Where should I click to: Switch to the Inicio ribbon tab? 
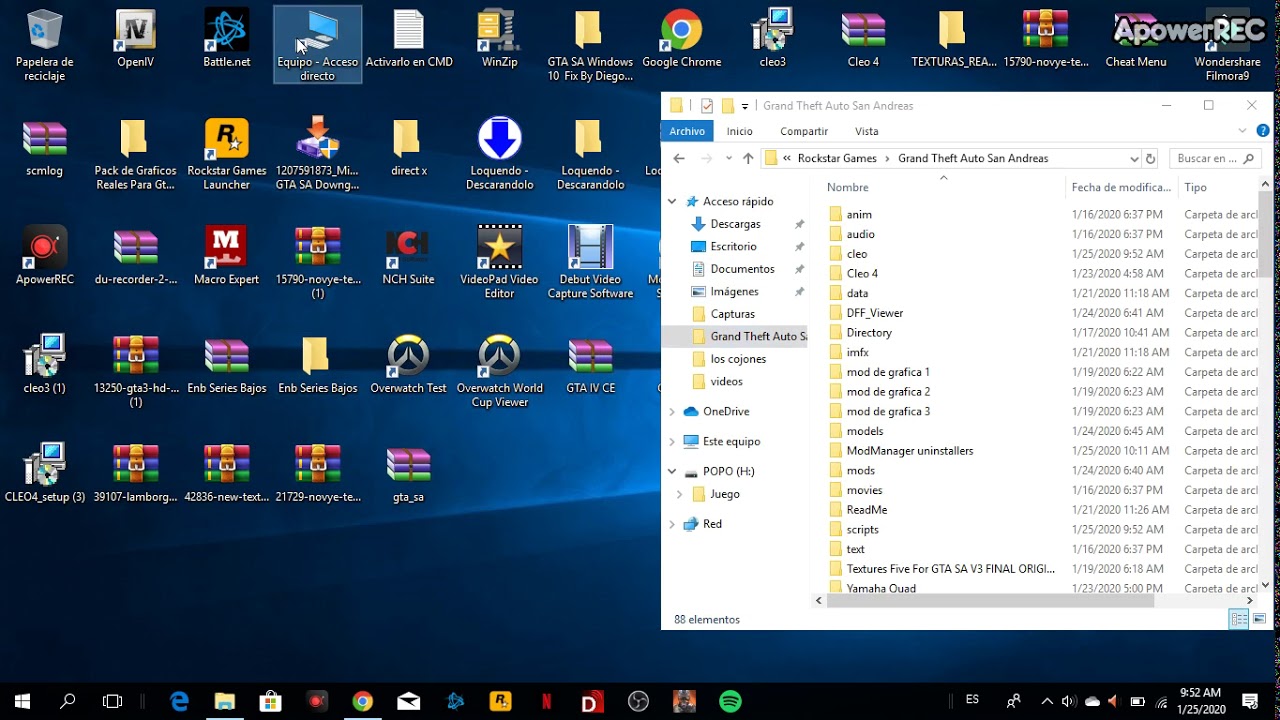(x=740, y=131)
